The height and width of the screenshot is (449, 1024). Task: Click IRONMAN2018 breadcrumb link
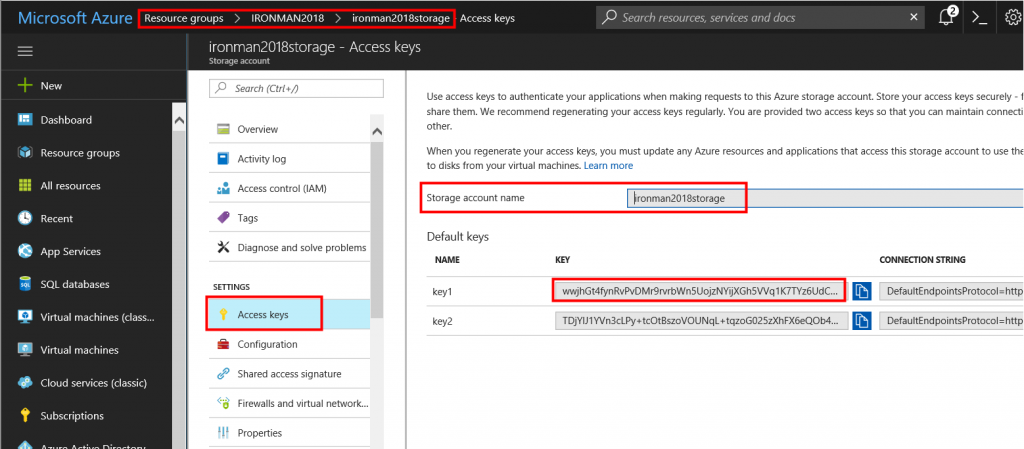[287, 18]
